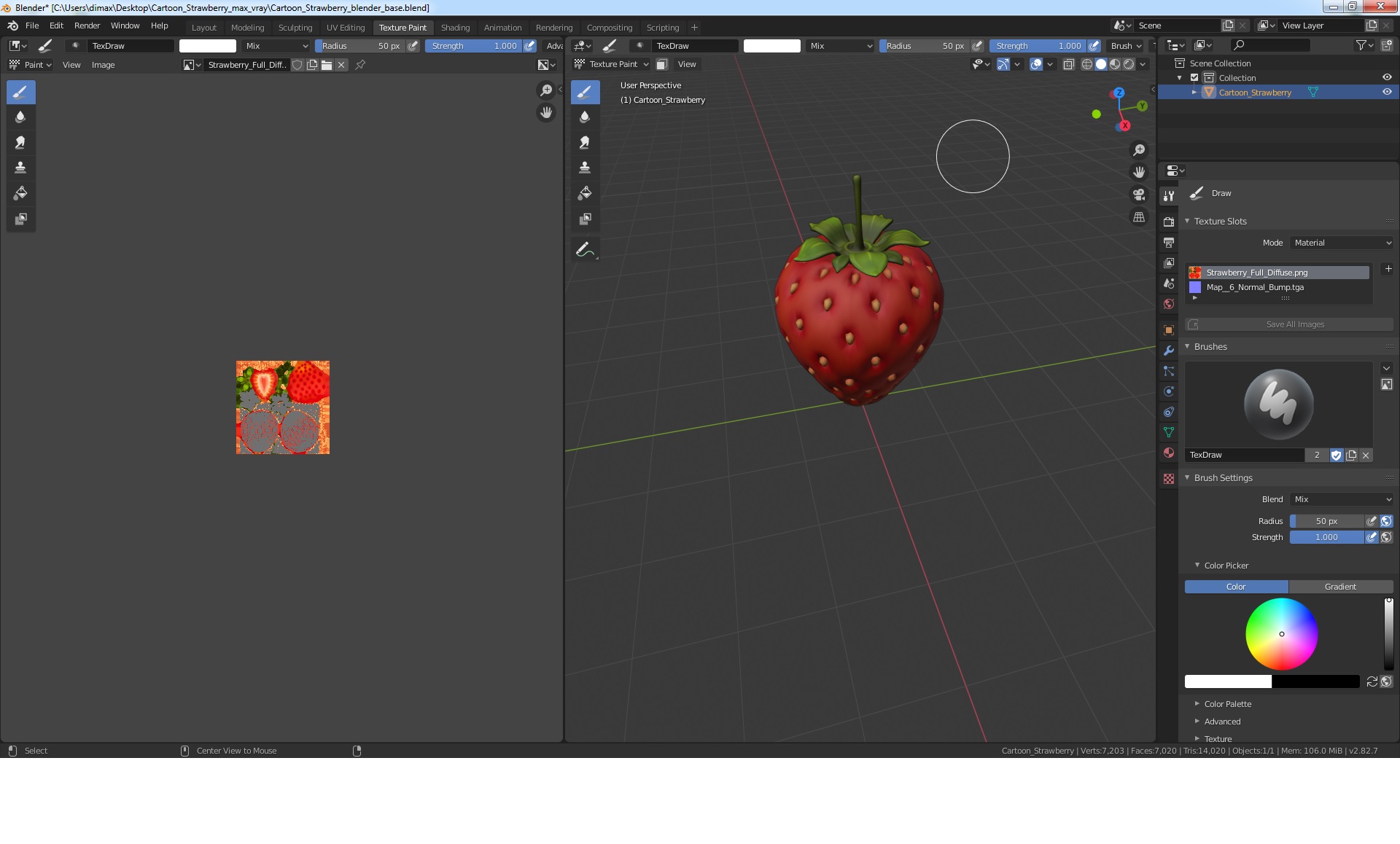Expand Cartoon_Strawberry in the outliner
Viewport: 1400px width, 844px height.
[1194, 92]
